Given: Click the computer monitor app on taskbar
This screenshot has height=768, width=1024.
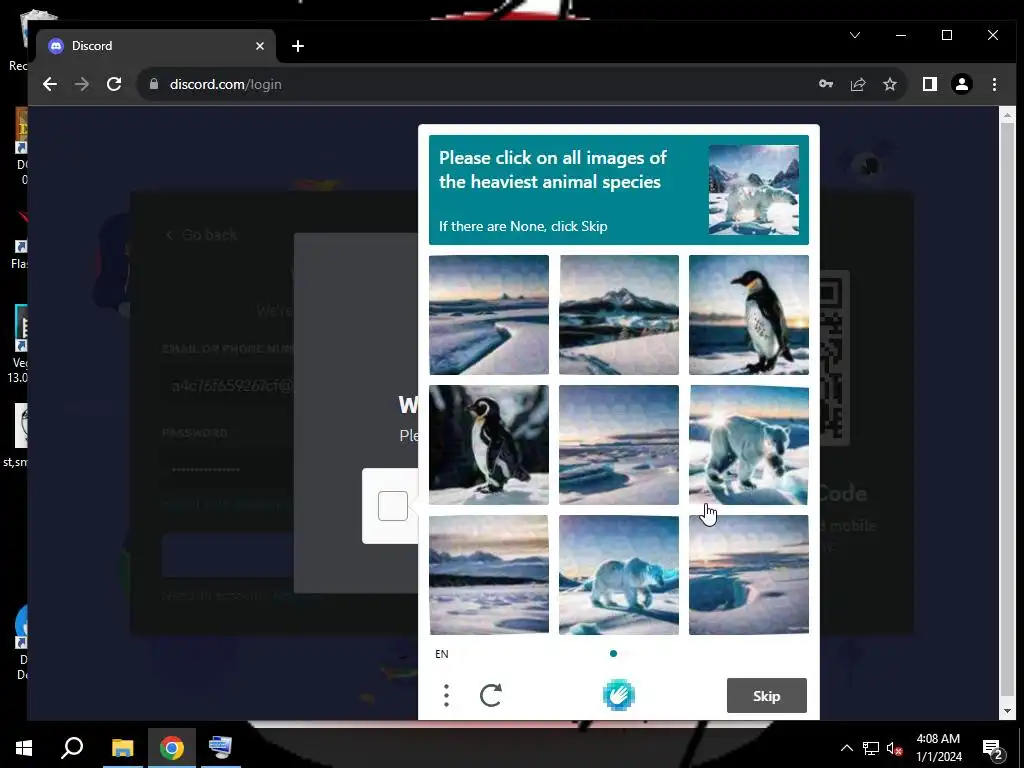Looking at the screenshot, I should pyautogui.click(x=221, y=748).
